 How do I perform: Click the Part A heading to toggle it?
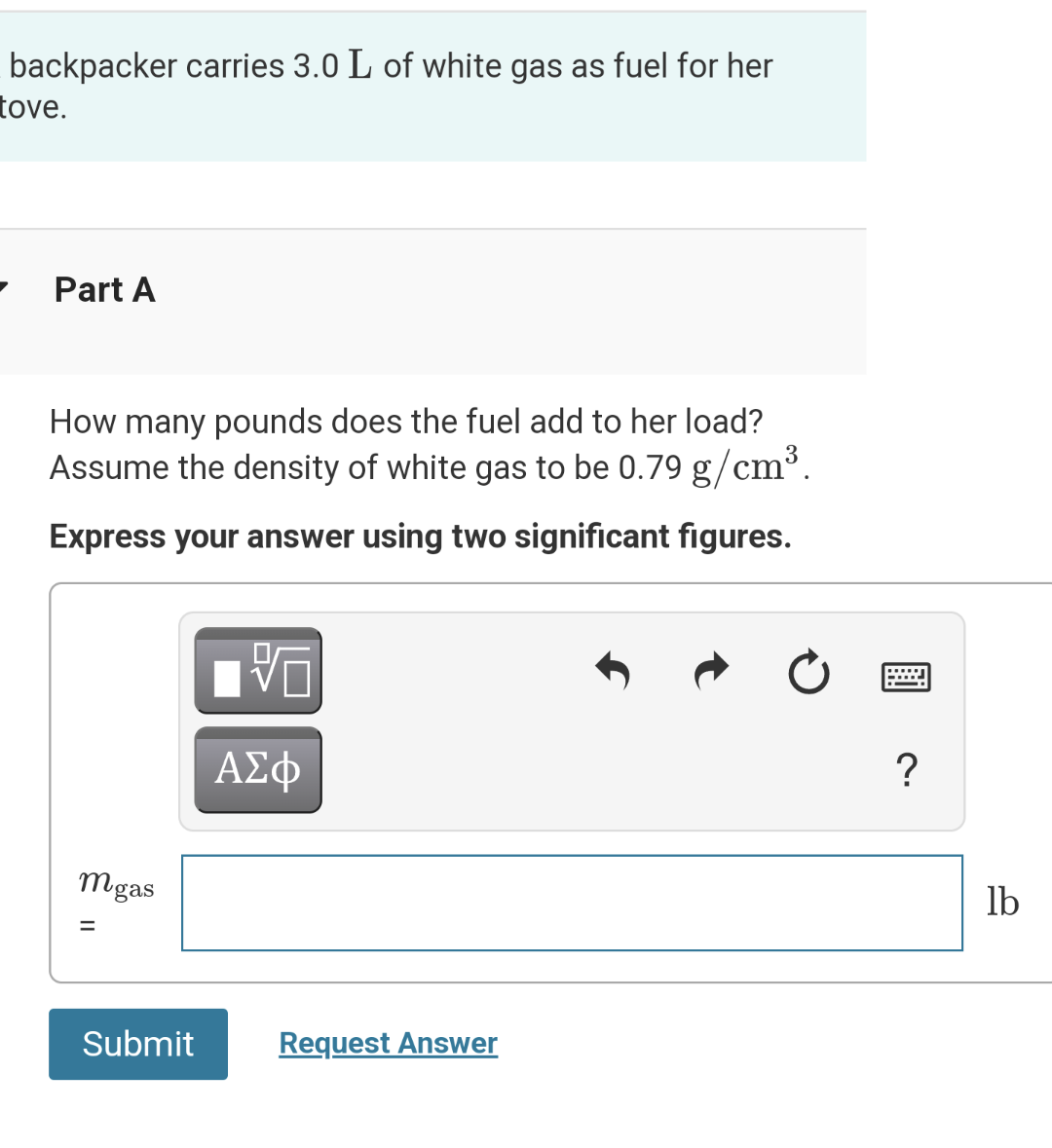(x=104, y=289)
